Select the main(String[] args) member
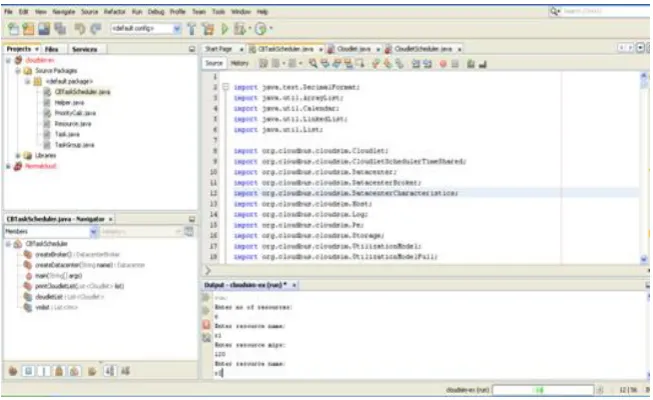653x400 pixels. click(58, 276)
